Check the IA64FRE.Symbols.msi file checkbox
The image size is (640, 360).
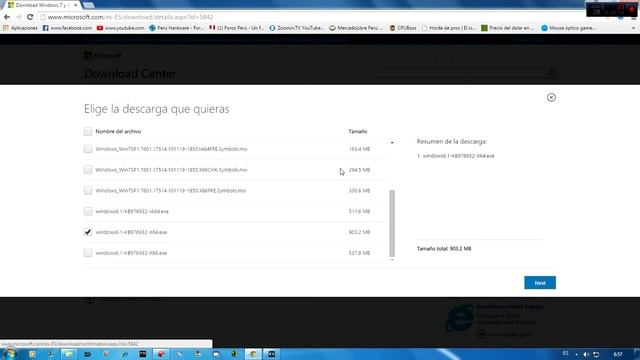[88, 149]
